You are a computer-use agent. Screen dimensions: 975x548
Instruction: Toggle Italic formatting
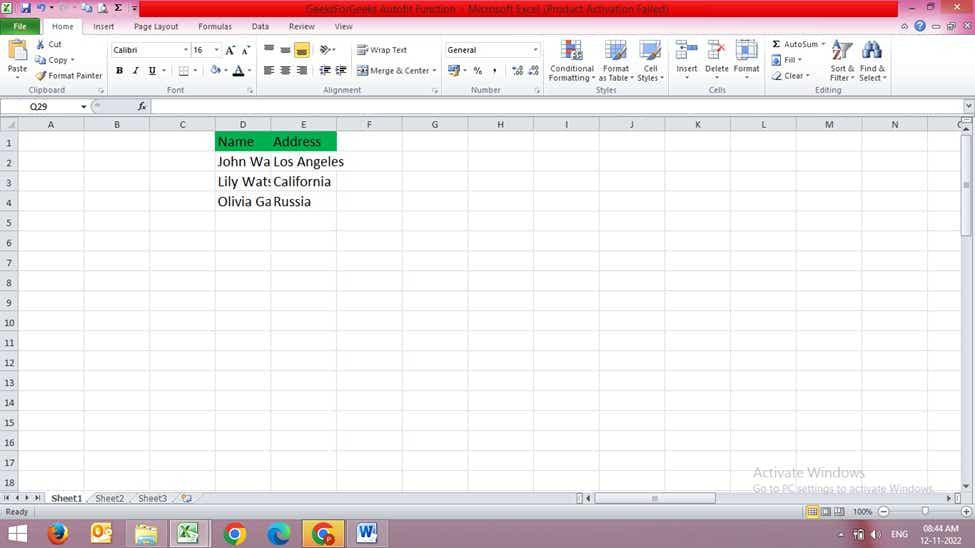point(136,71)
